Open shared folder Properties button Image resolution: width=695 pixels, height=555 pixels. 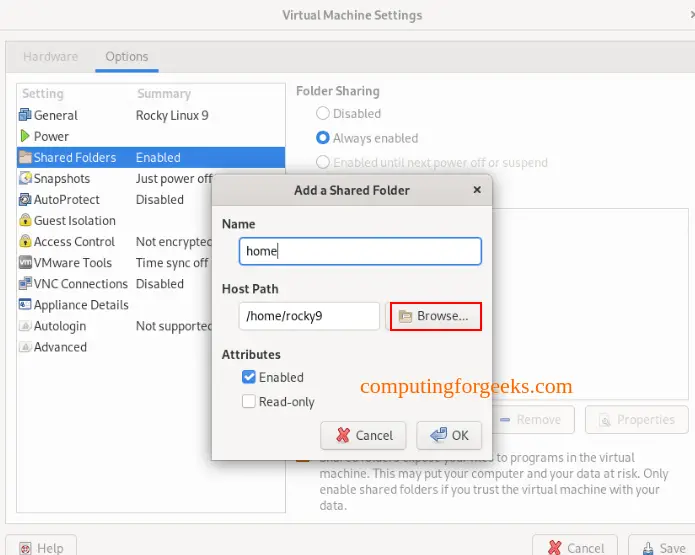[x=637, y=419]
